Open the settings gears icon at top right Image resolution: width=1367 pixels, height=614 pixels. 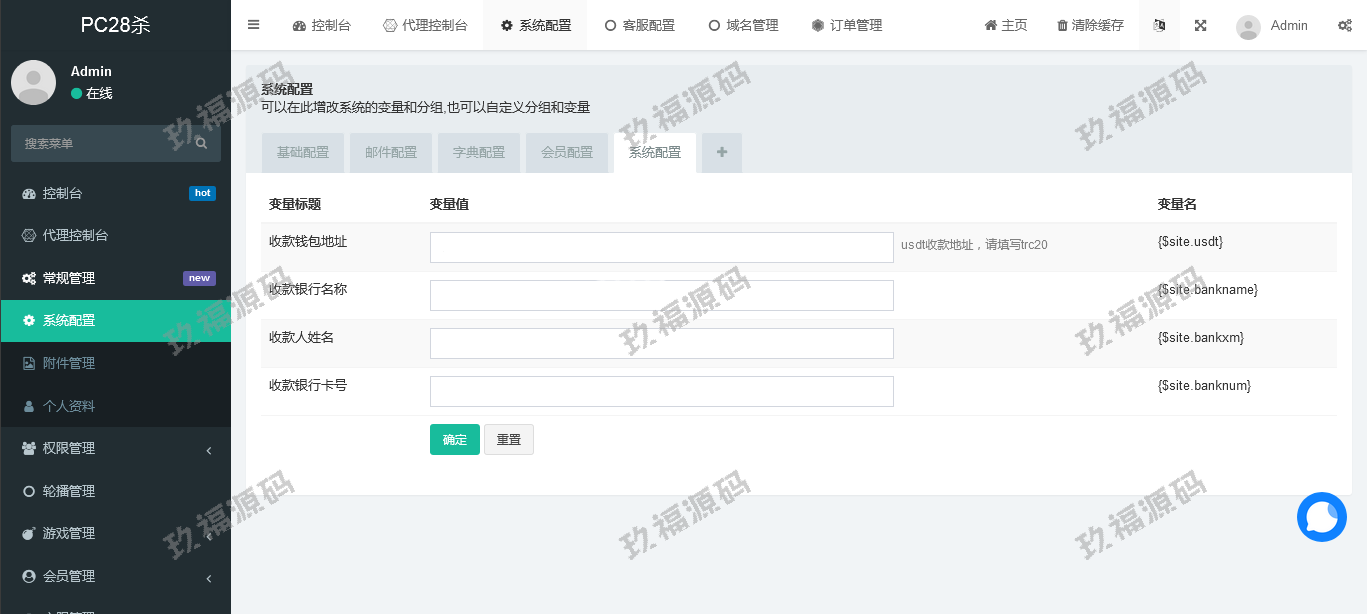pos(1345,25)
